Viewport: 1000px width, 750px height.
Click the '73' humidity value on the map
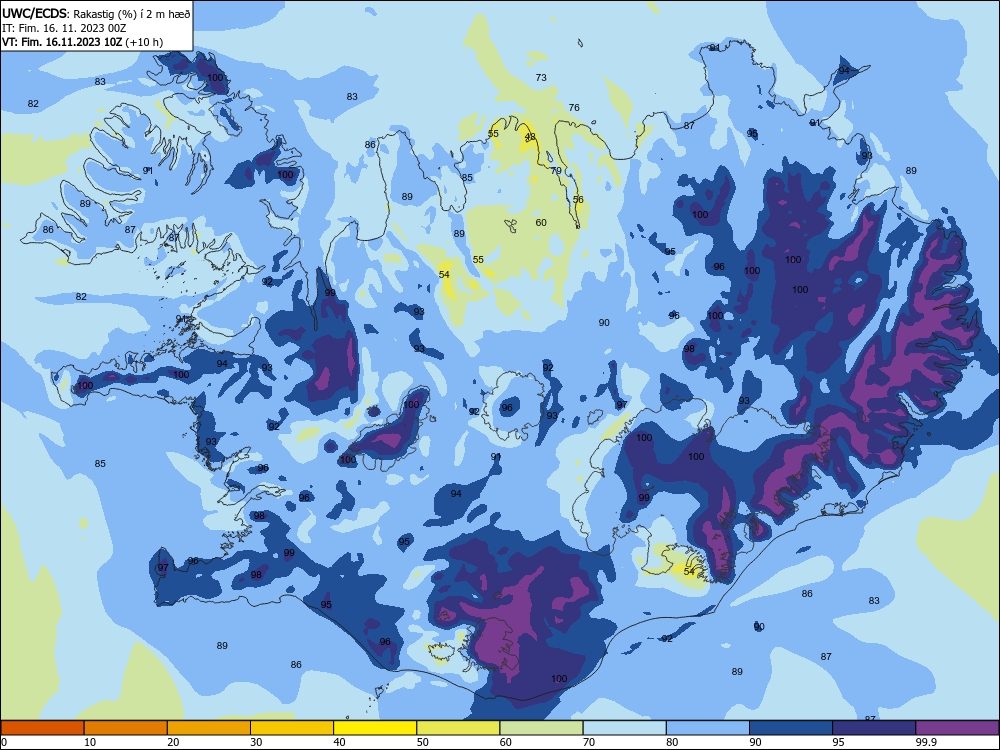click(541, 77)
